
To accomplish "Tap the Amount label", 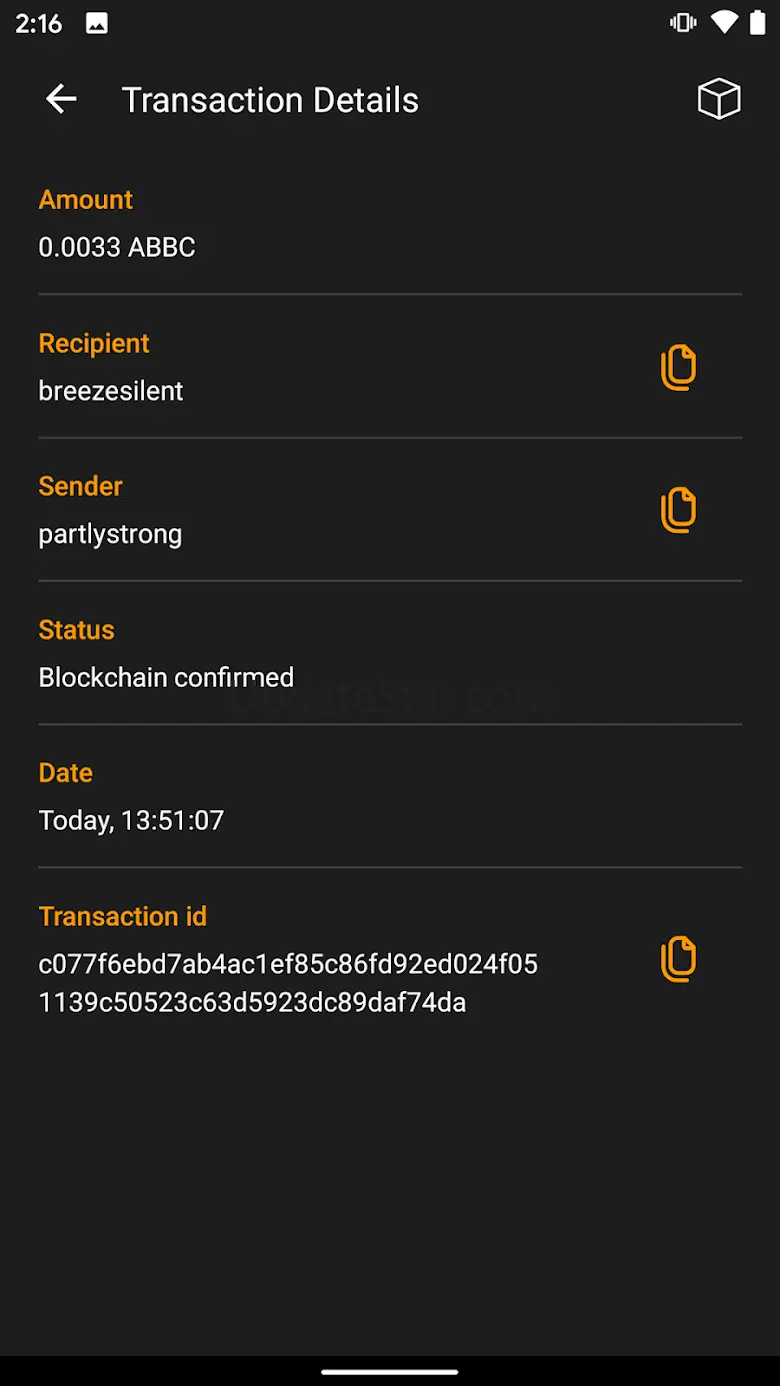I will [x=86, y=200].
